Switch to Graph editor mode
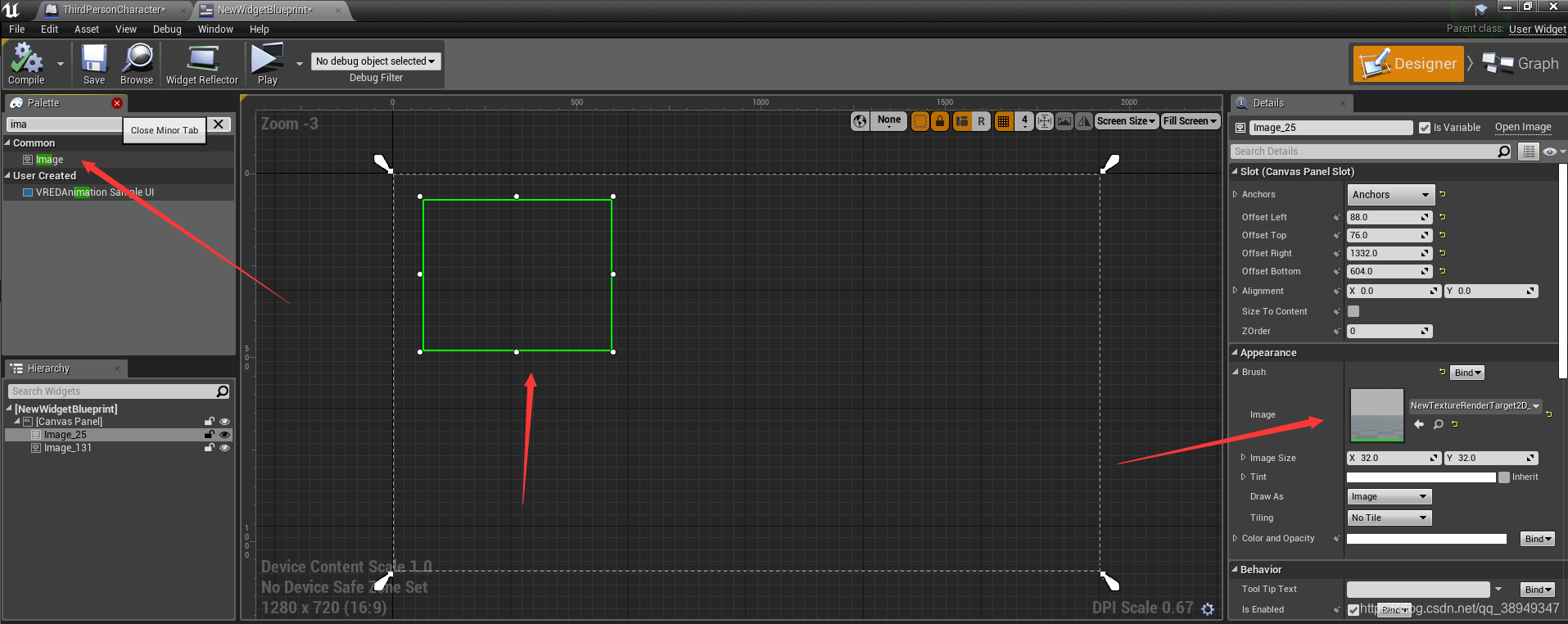This screenshot has width=1568, height=624. [1520, 64]
